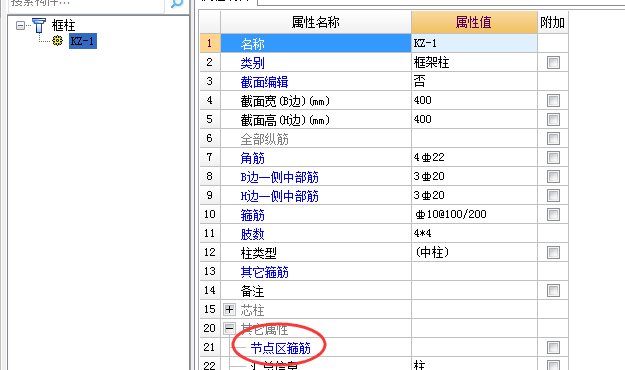Click the search magnifier icon

point(176,3)
